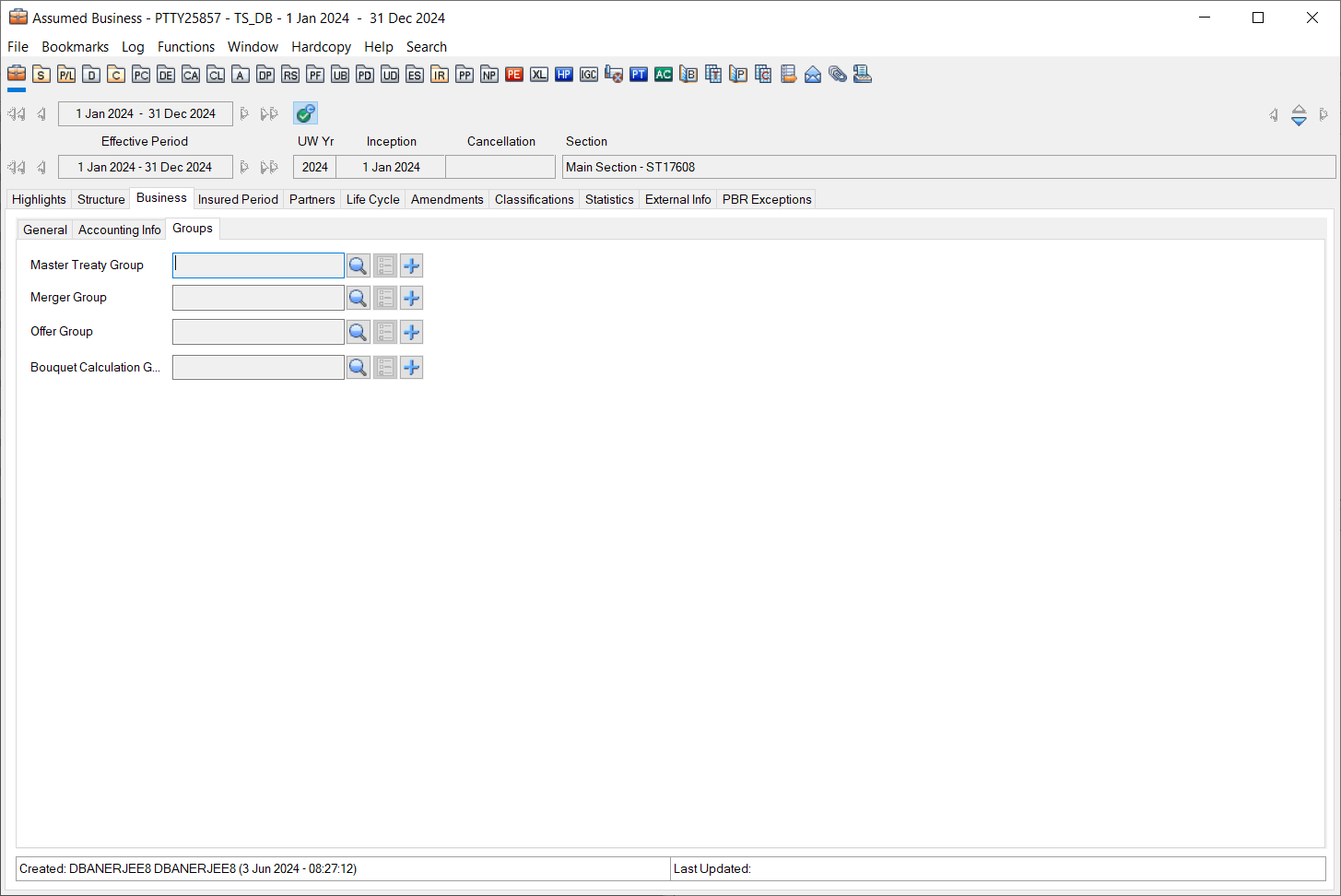Open the PBR Exceptions tab
The image size is (1341, 896).
(766, 199)
